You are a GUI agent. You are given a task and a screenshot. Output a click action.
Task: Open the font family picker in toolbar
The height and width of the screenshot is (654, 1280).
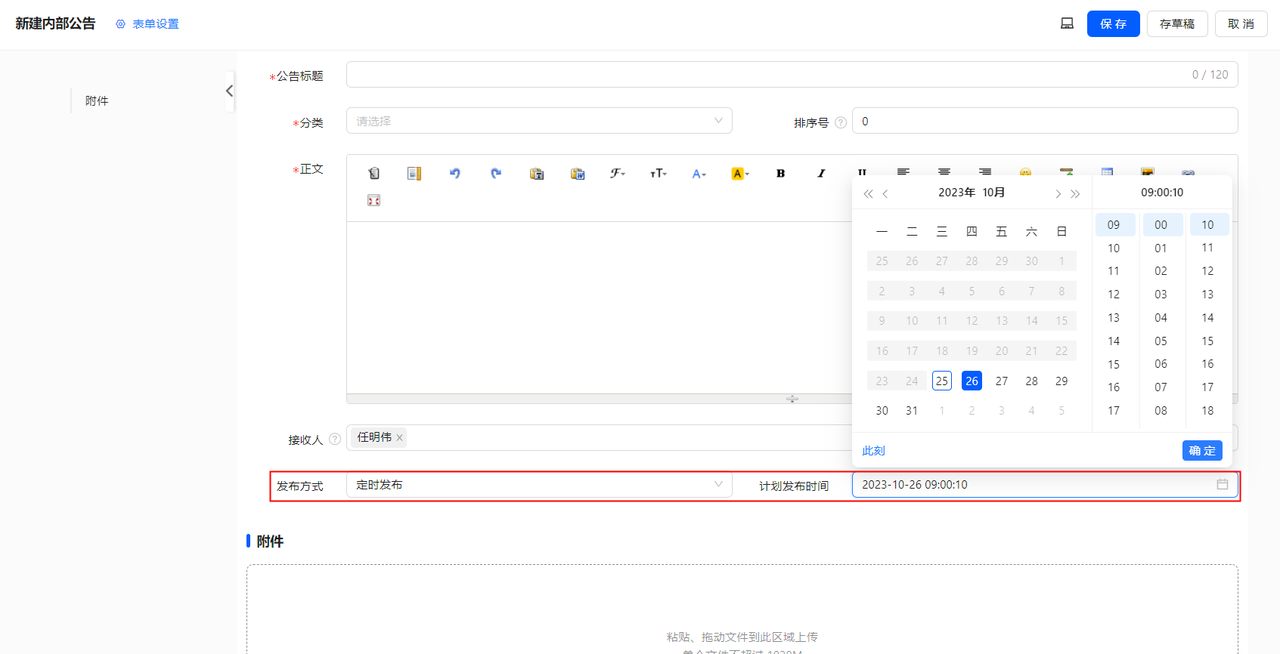tap(618, 173)
